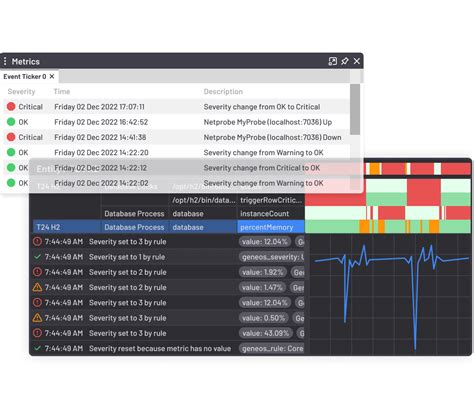
Task: Click the instanceCount severity timeline bar
Action: click(x=388, y=213)
